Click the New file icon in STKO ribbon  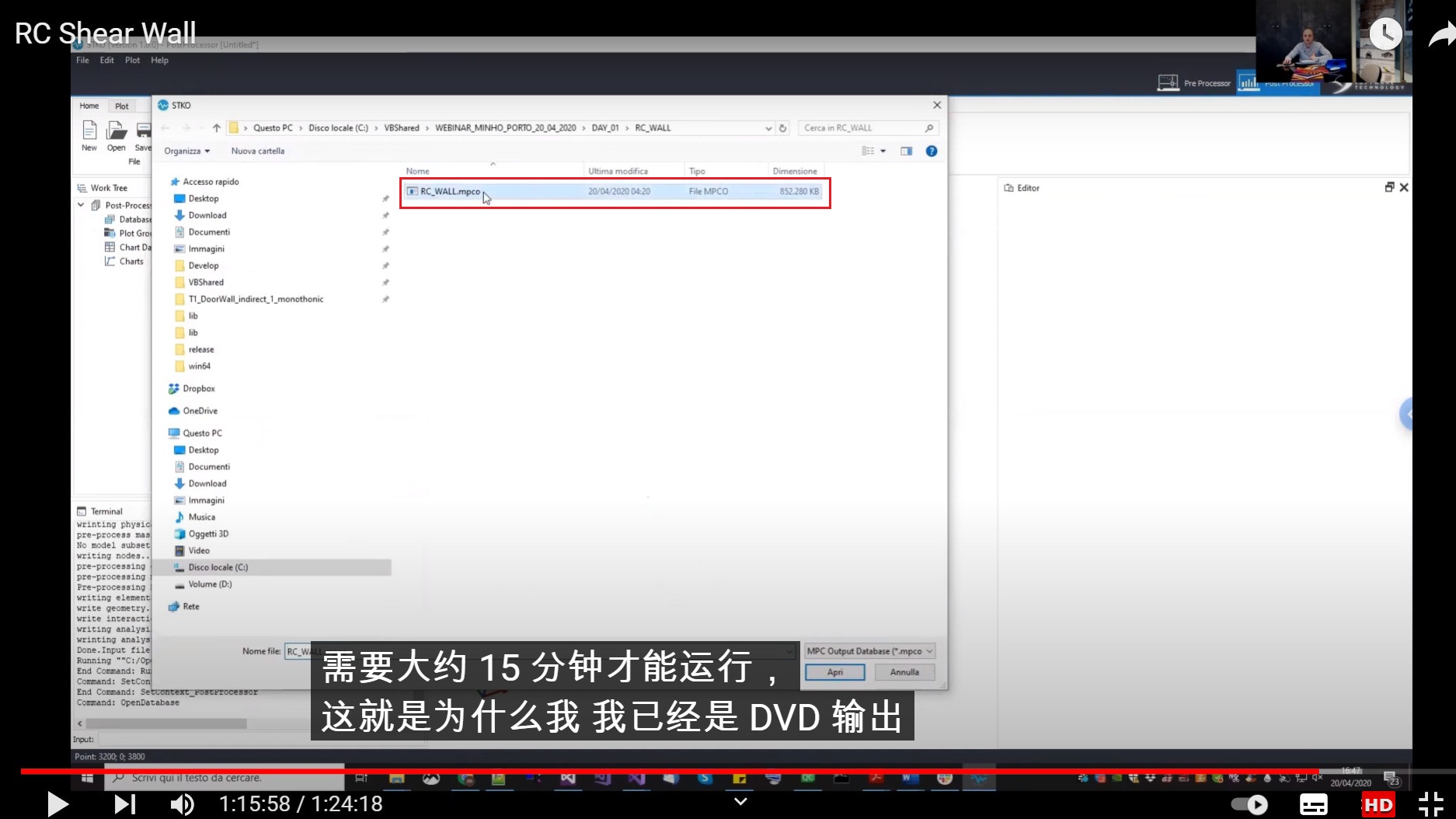point(89,136)
